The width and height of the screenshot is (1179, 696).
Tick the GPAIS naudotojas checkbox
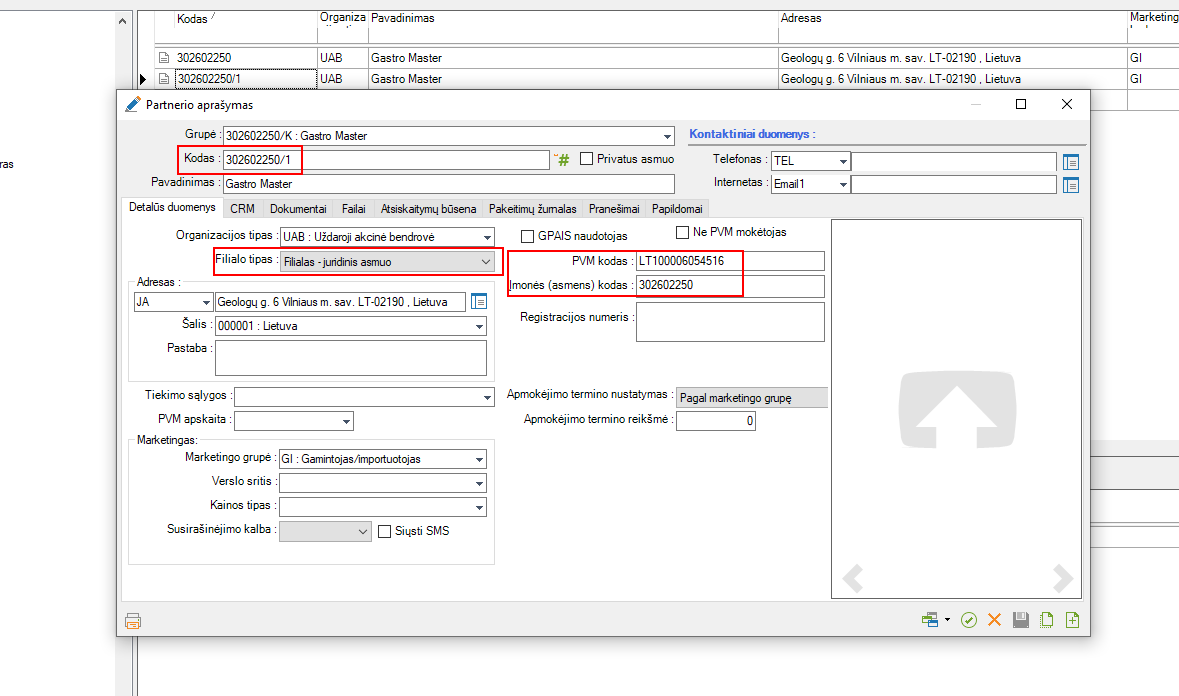pos(528,236)
